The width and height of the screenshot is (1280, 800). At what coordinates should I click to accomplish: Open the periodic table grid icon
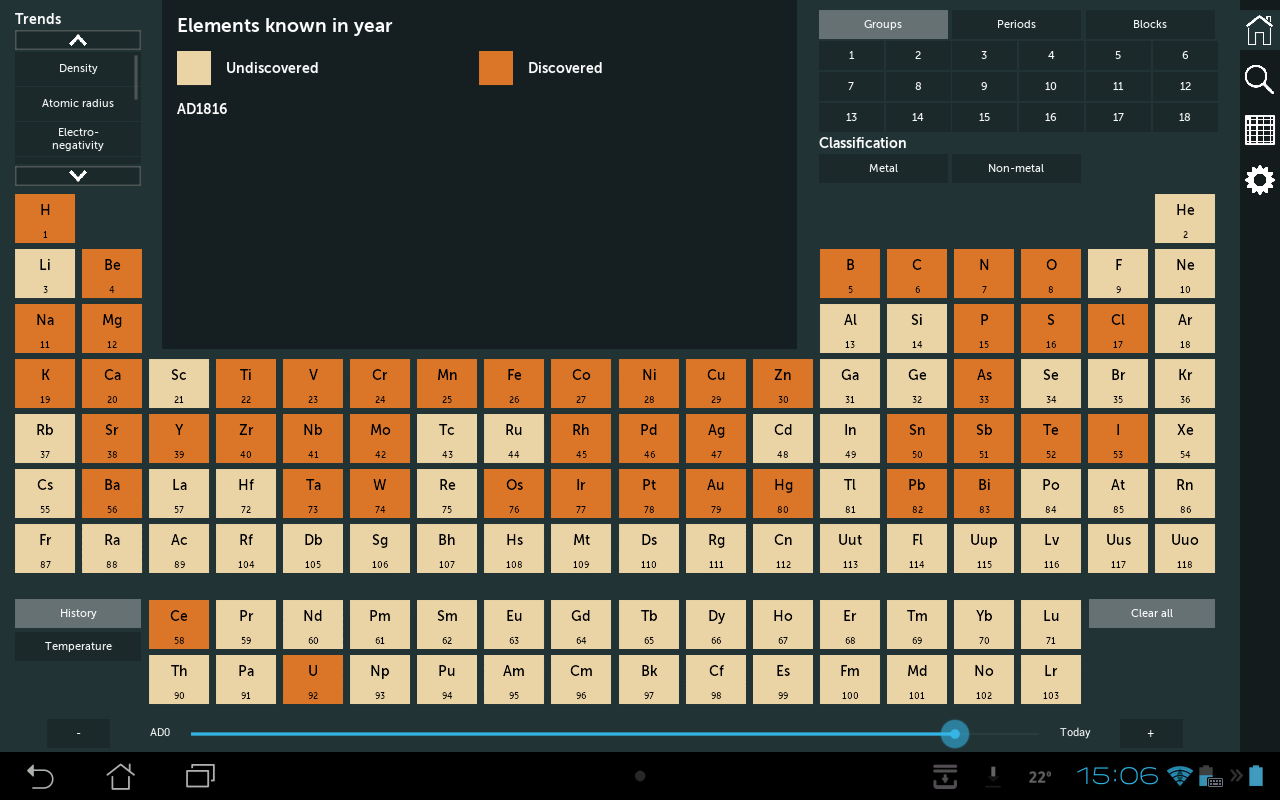tap(1259, 130)
